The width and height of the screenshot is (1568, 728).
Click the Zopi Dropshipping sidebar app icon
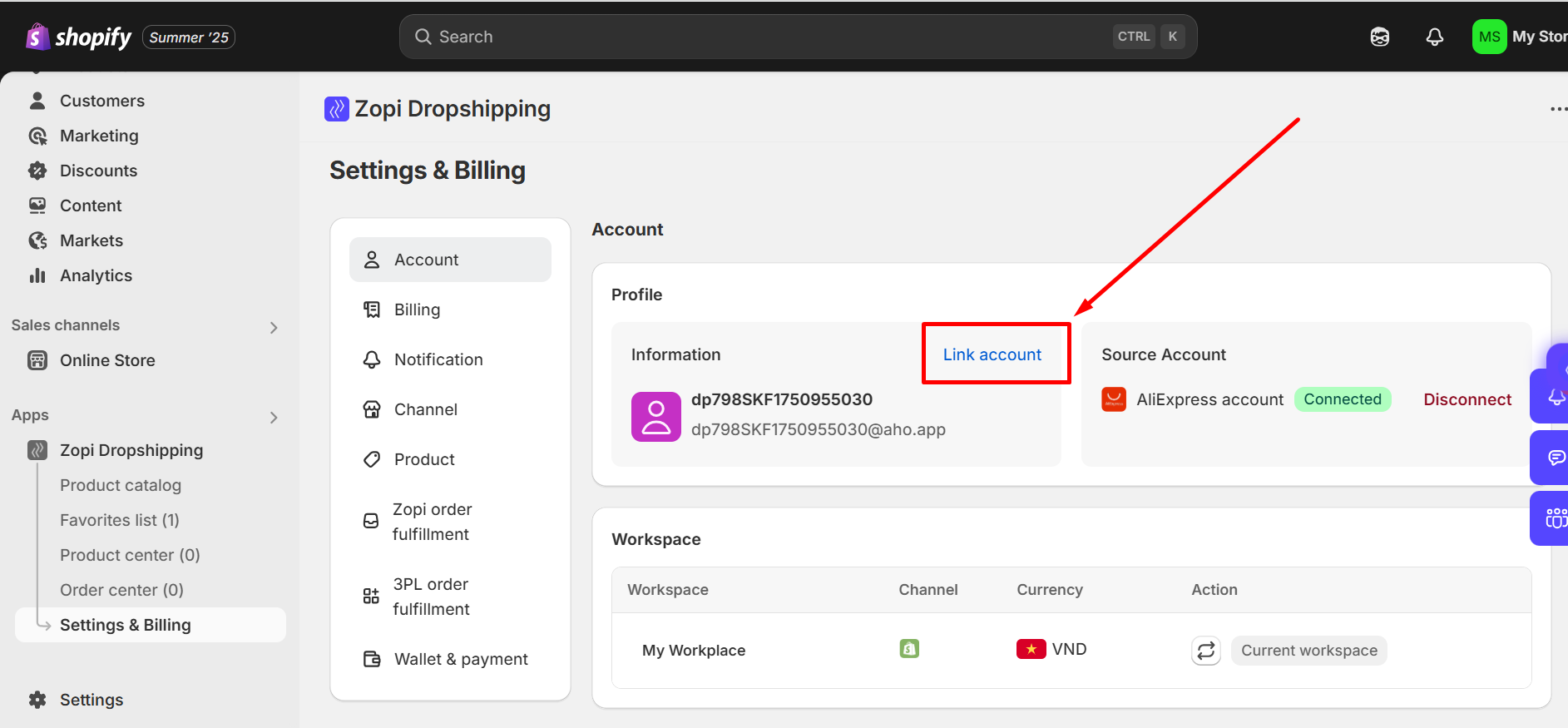coord(37,450)
